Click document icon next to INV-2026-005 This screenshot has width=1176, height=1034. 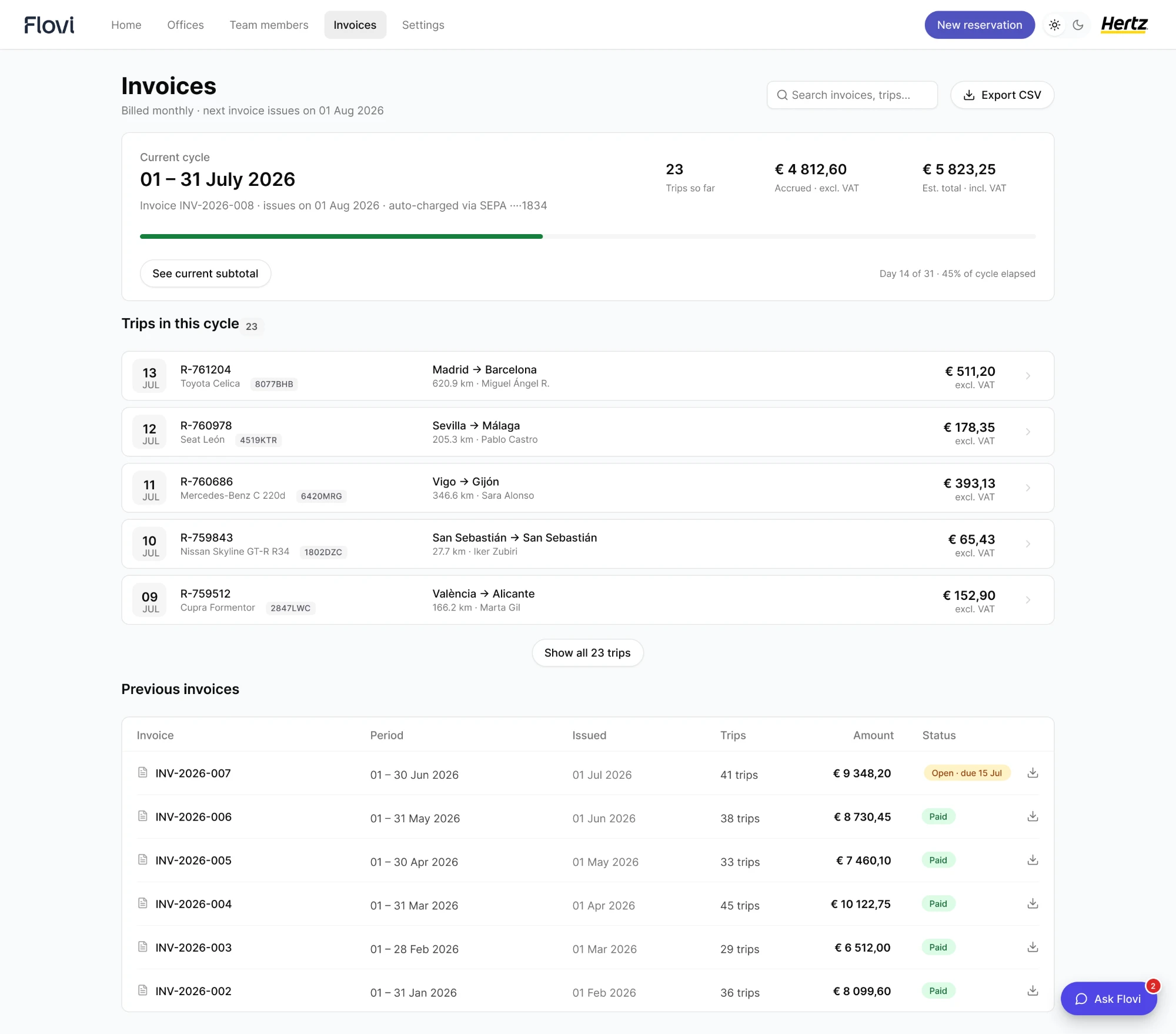pos(142,859)
